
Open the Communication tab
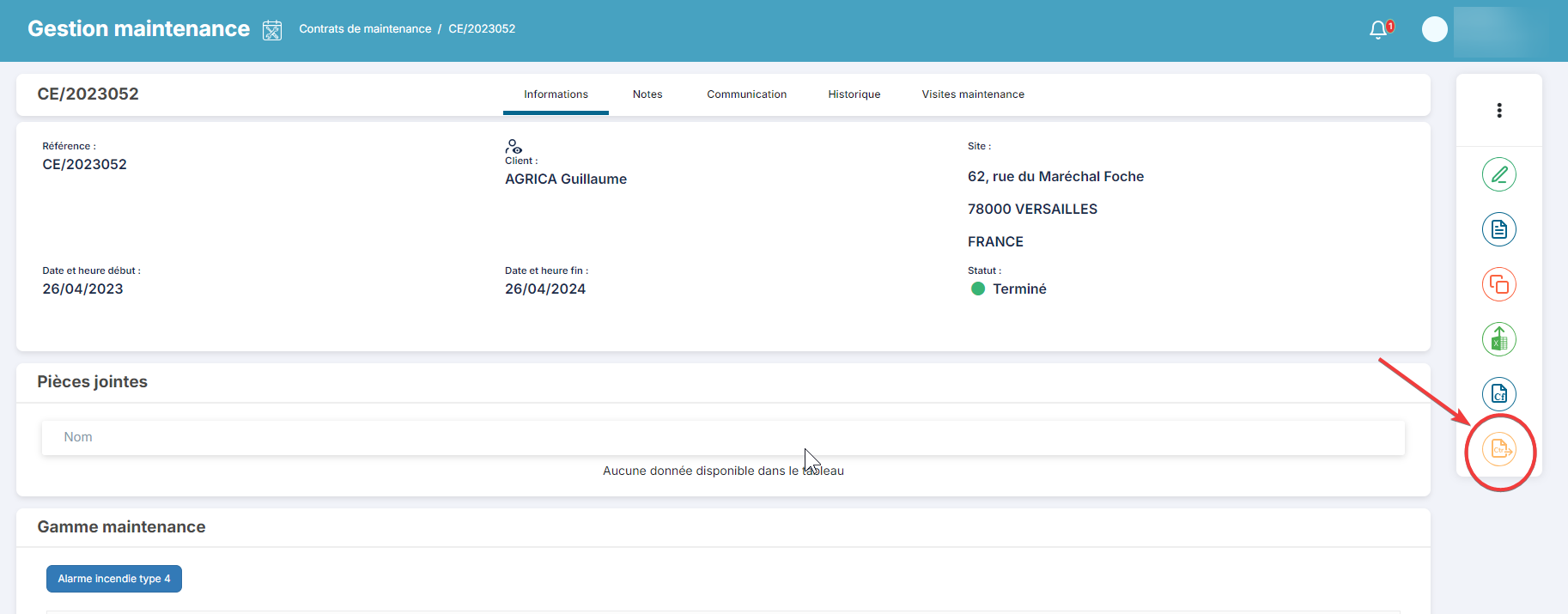tap(746, 94)
